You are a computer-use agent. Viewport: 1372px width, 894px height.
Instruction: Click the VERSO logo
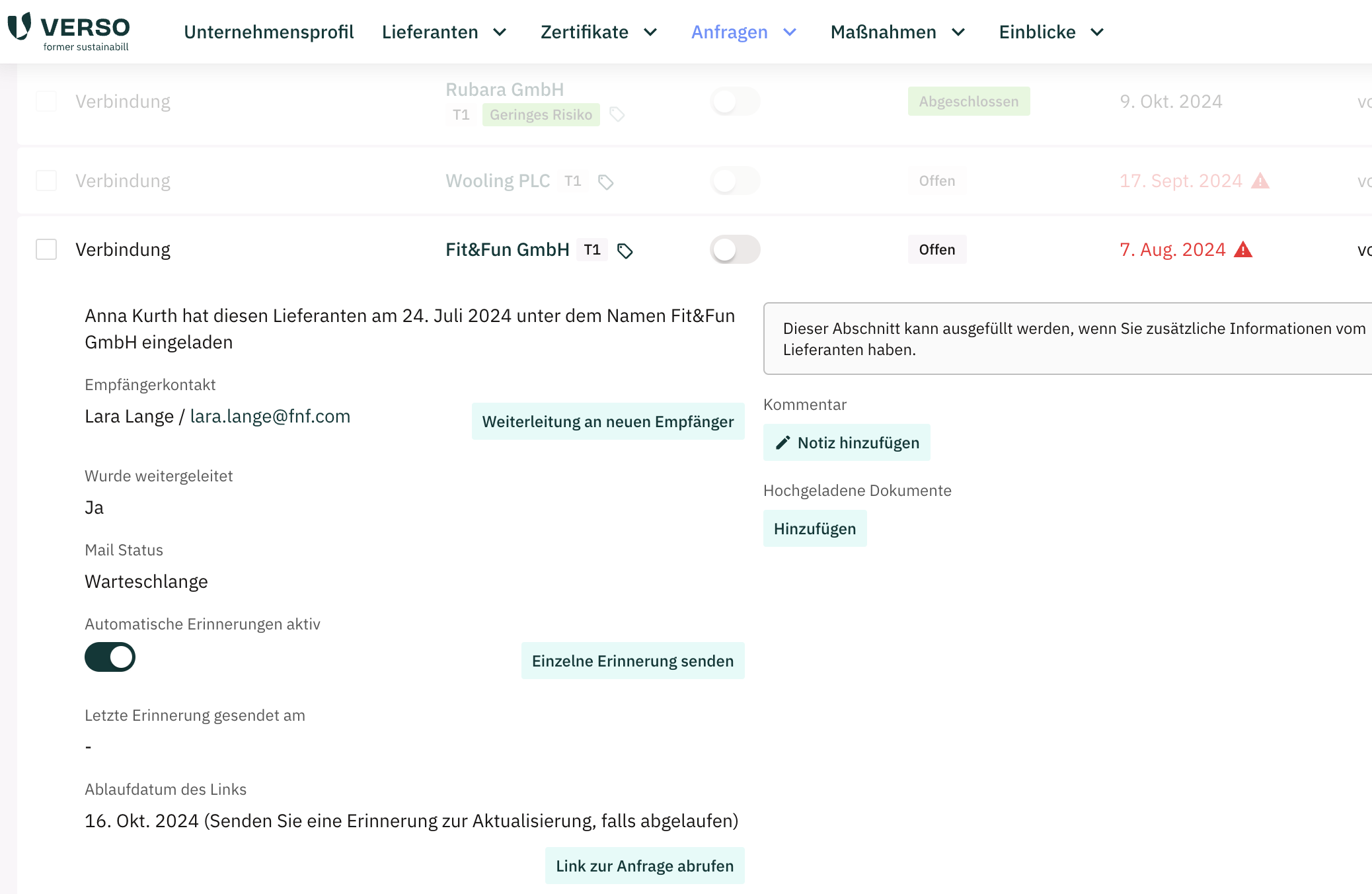click(x=69, y=32)
